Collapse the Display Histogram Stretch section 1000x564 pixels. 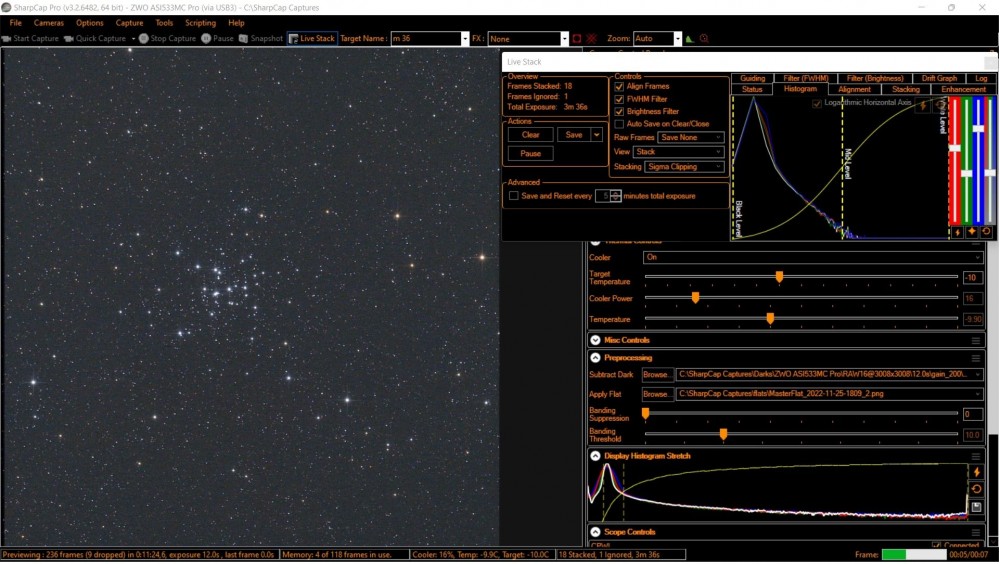click(595, 456)
